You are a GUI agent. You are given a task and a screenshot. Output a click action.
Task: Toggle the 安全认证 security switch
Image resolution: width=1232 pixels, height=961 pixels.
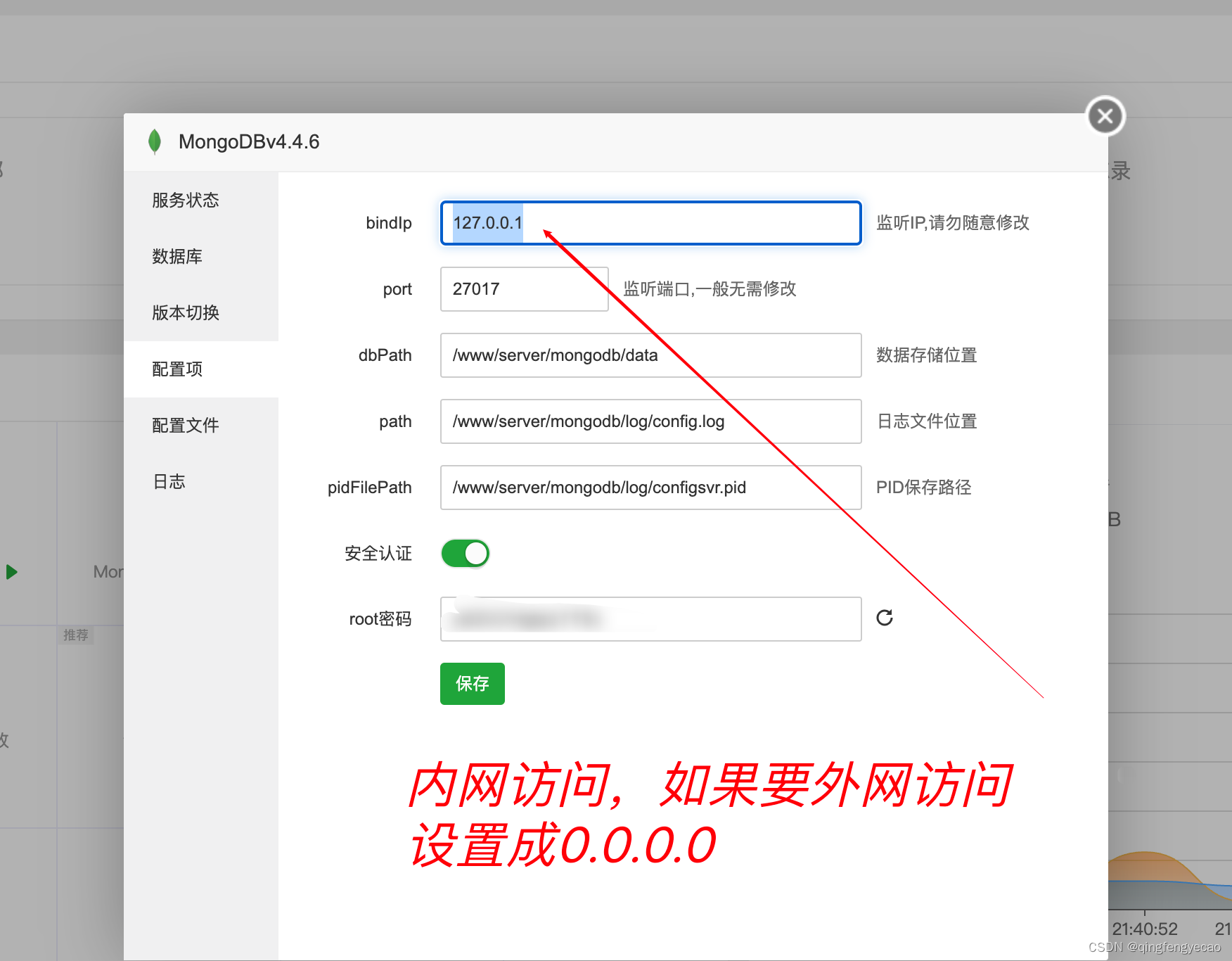point(465,554)
